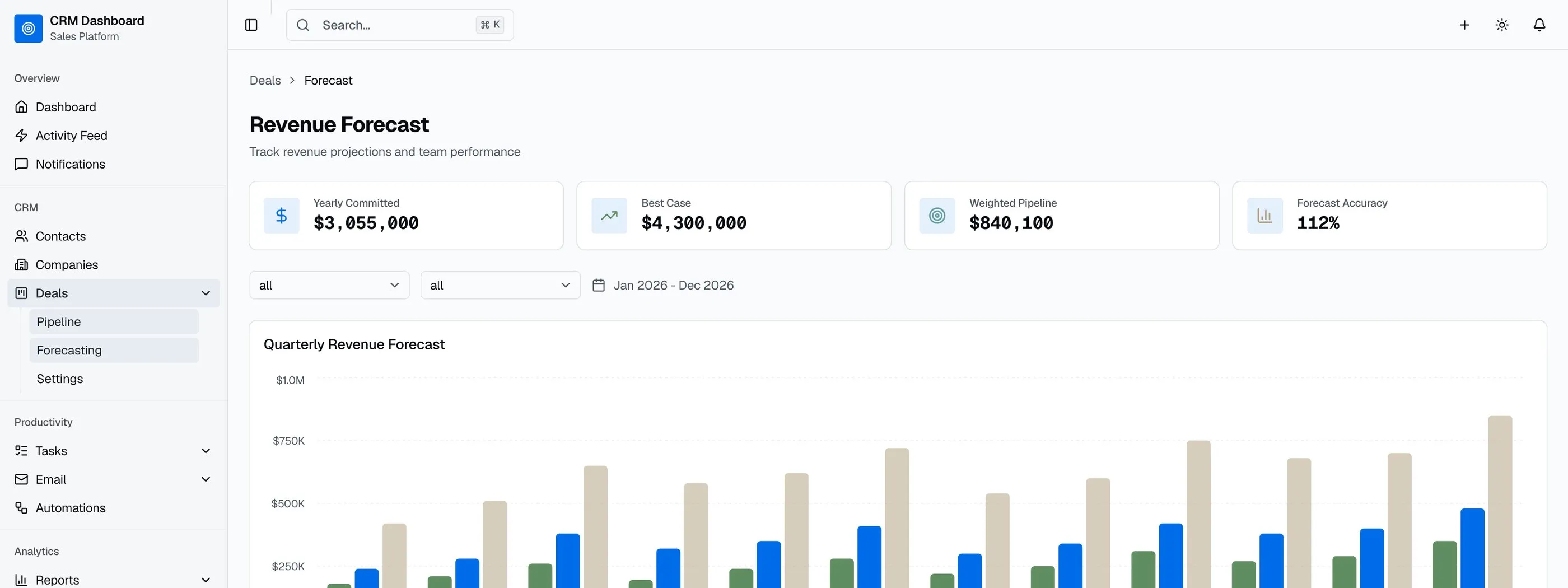Click the calendar icon by date range
1568x588 pixels.
[x=598, y=286]
